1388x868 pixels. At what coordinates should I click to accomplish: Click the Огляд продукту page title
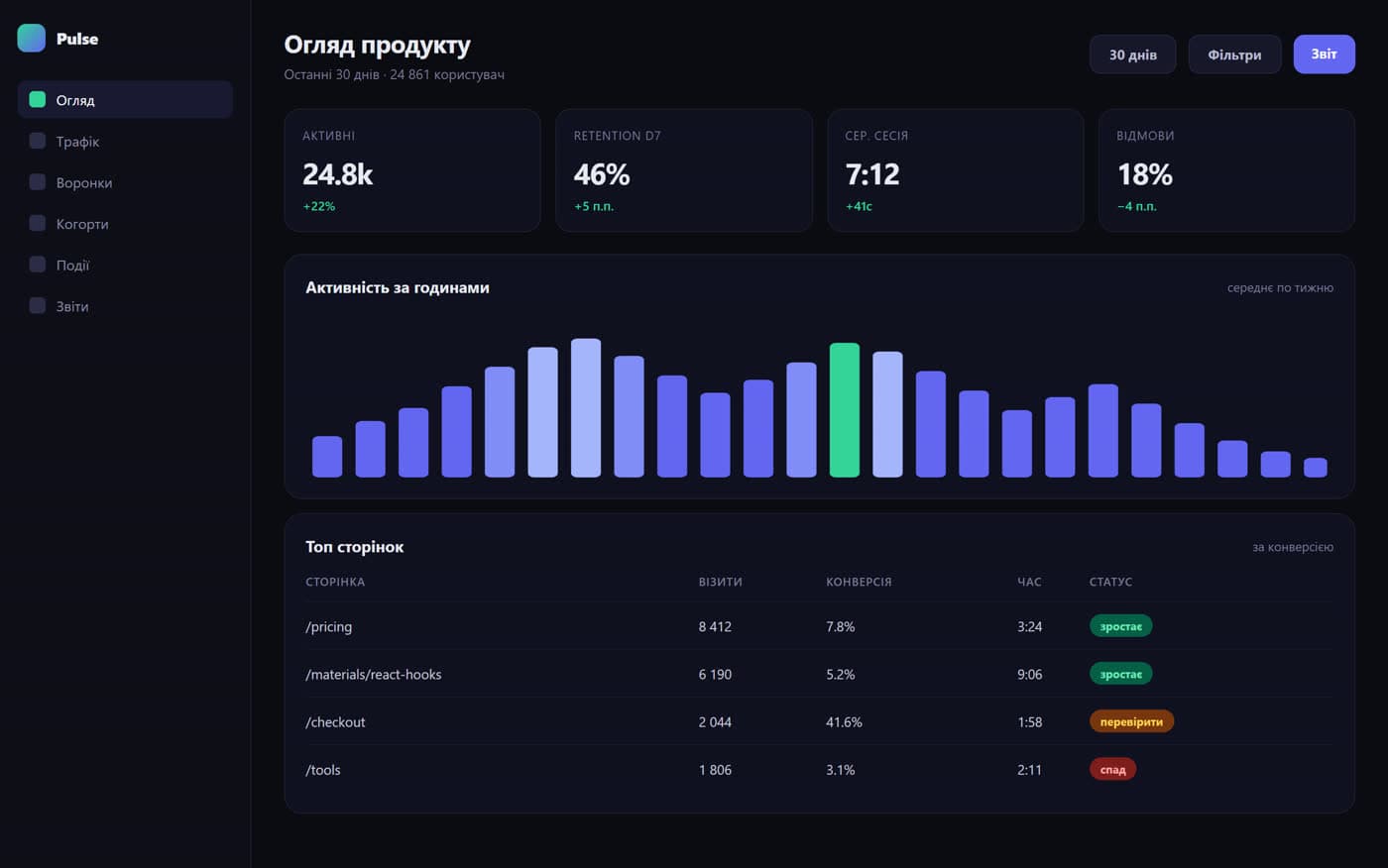(377, 45)
